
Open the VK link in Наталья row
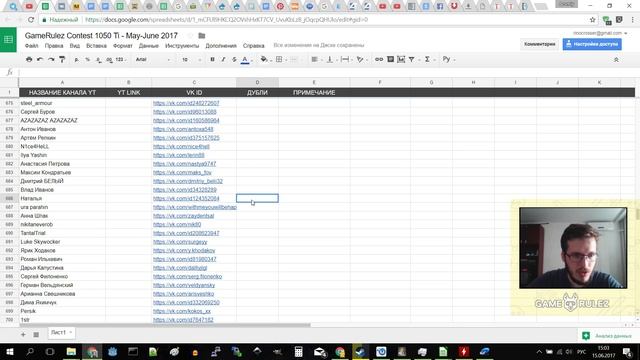point(186,198)
